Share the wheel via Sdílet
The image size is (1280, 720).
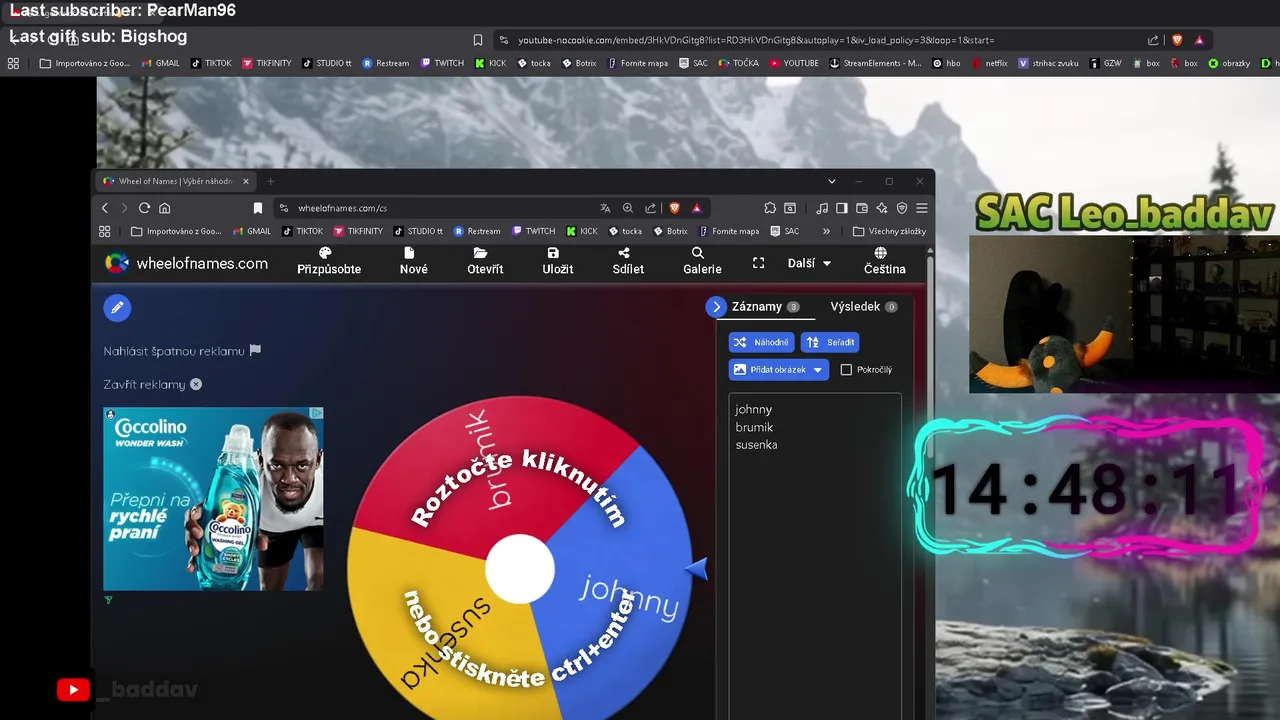pos(628,261)
